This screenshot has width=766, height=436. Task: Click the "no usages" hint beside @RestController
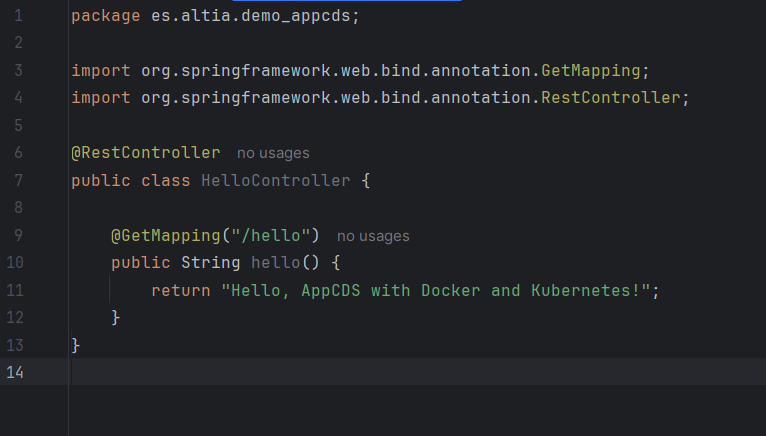point(273,153)
